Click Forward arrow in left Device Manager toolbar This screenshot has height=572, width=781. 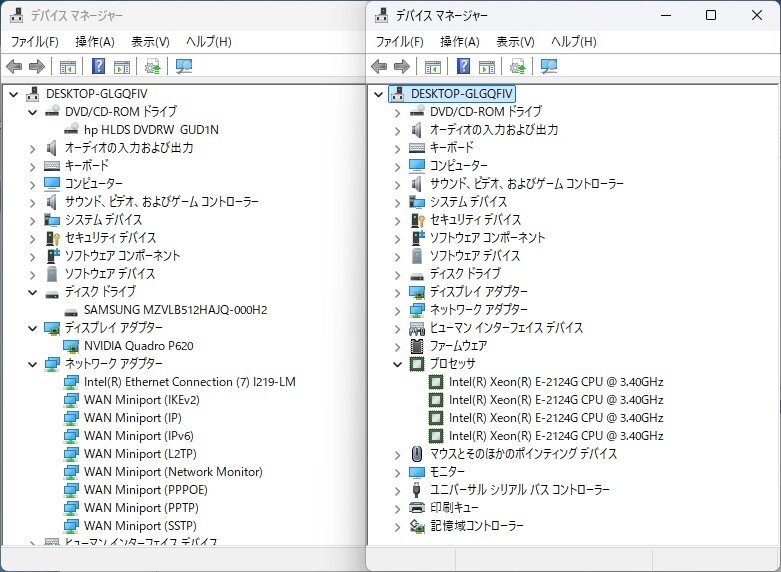37,66
